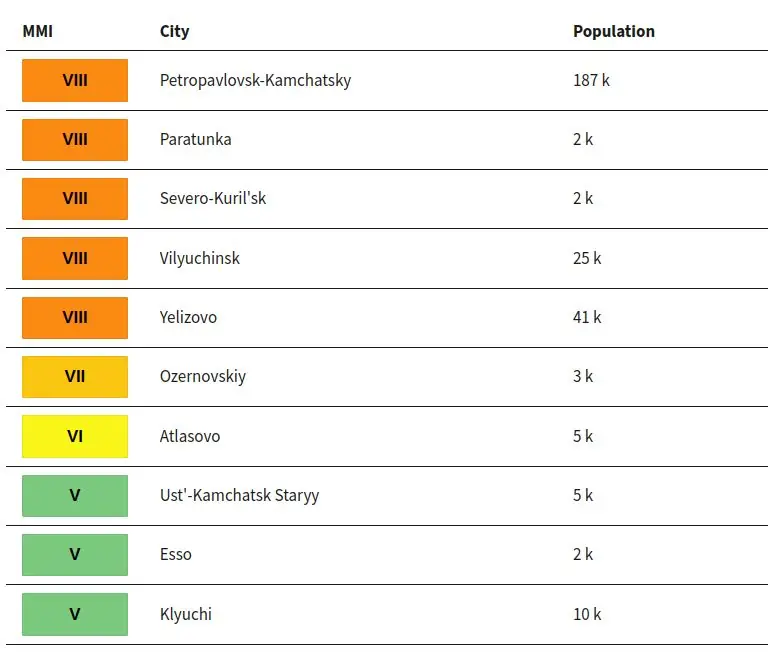Viewport: 775px width, 661px height.
Task: Select the Vilyuchinsk city name
Action: click(200, 258)
